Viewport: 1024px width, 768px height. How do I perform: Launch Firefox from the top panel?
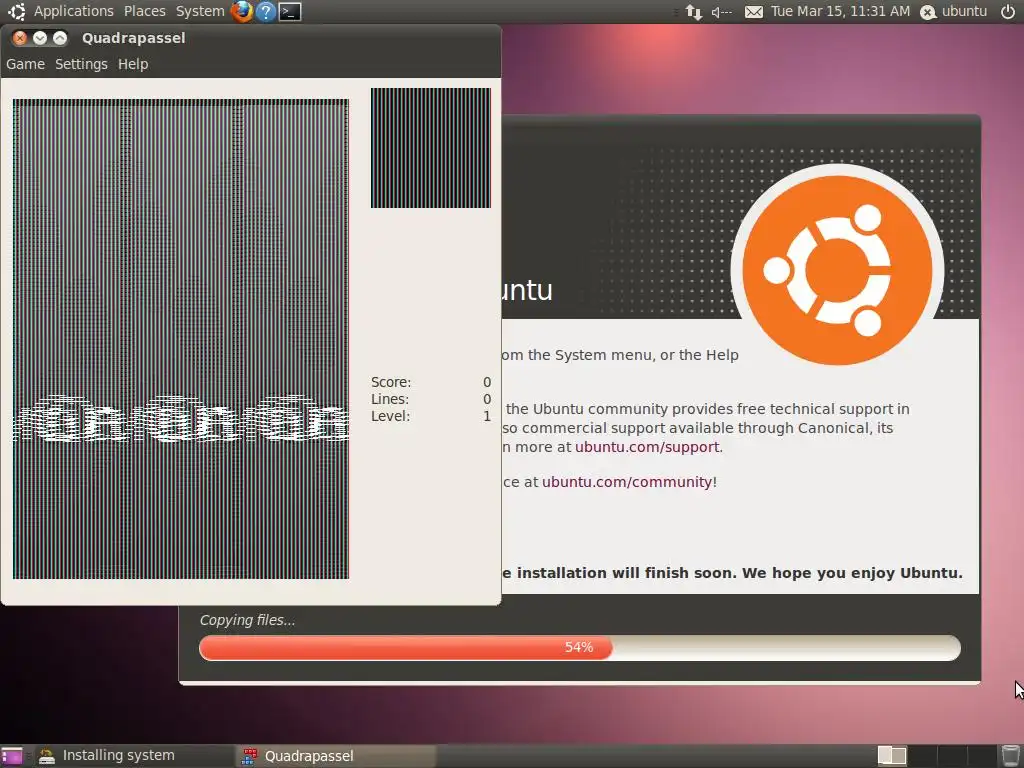click(242, 11)
